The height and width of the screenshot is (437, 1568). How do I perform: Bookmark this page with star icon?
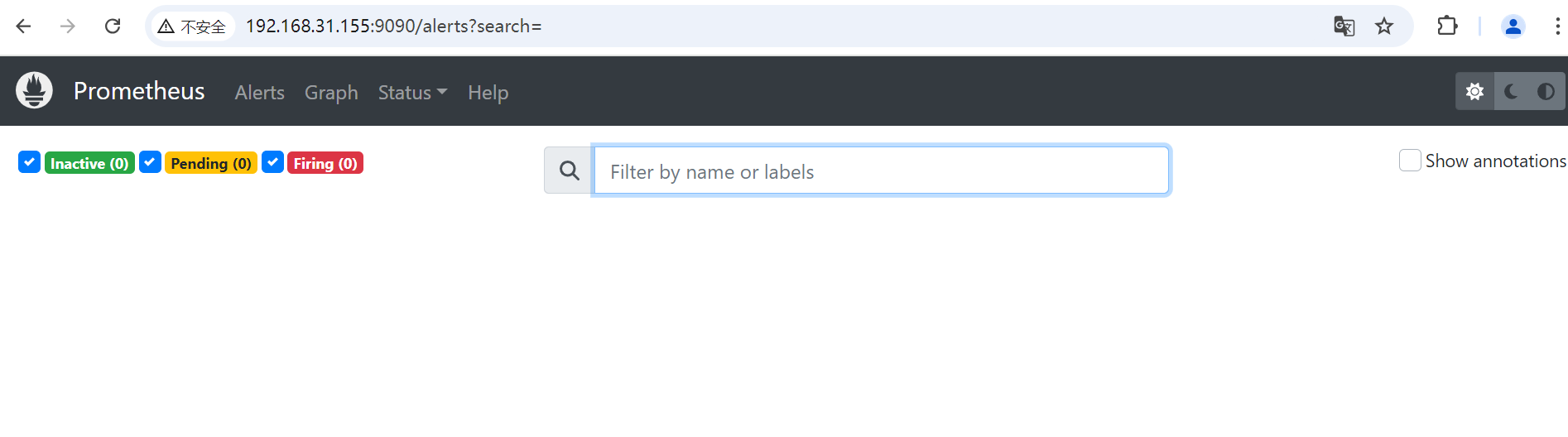click(x=1384, y=26)
